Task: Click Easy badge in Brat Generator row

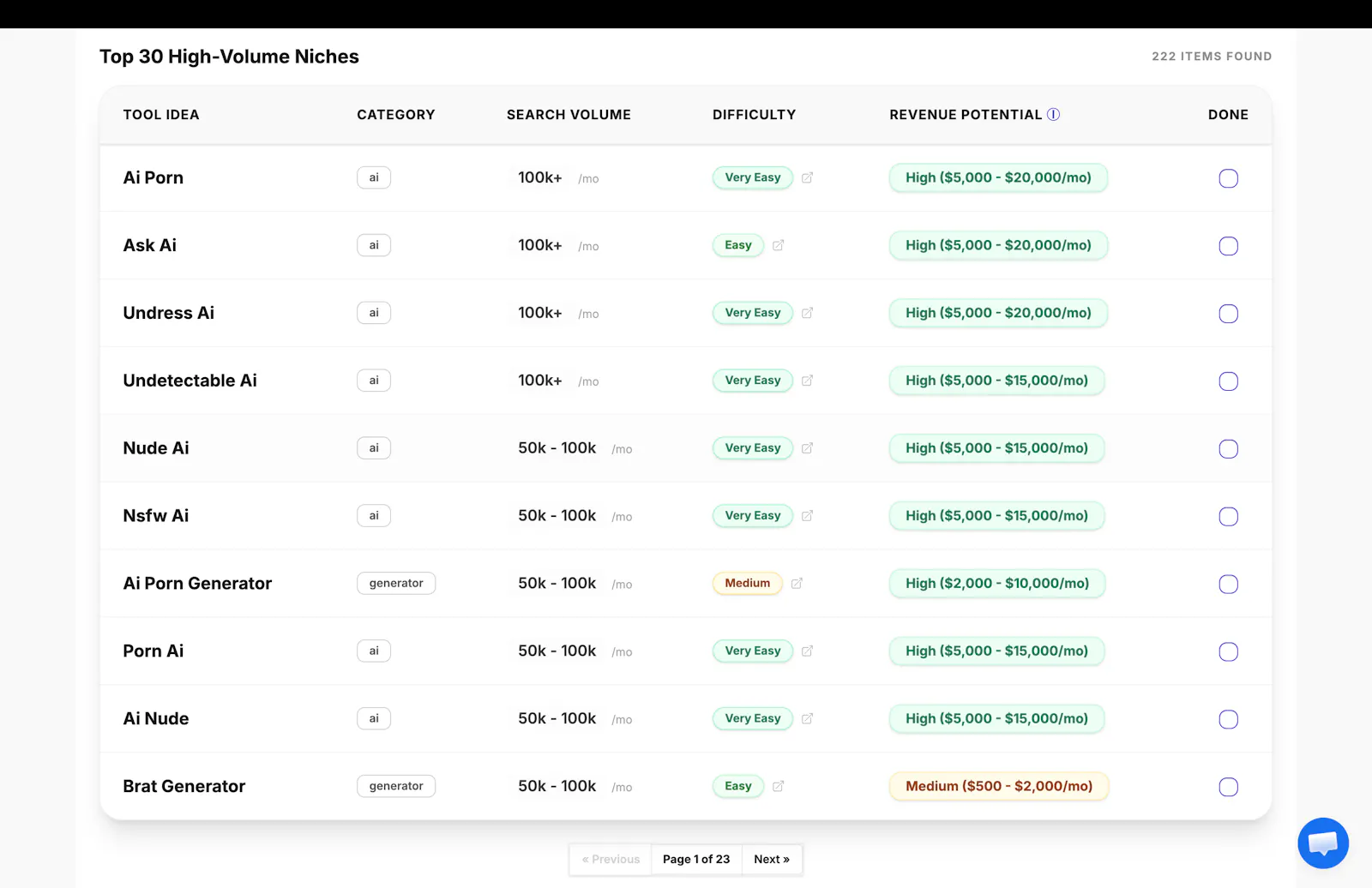Action: tap(738, 786)
